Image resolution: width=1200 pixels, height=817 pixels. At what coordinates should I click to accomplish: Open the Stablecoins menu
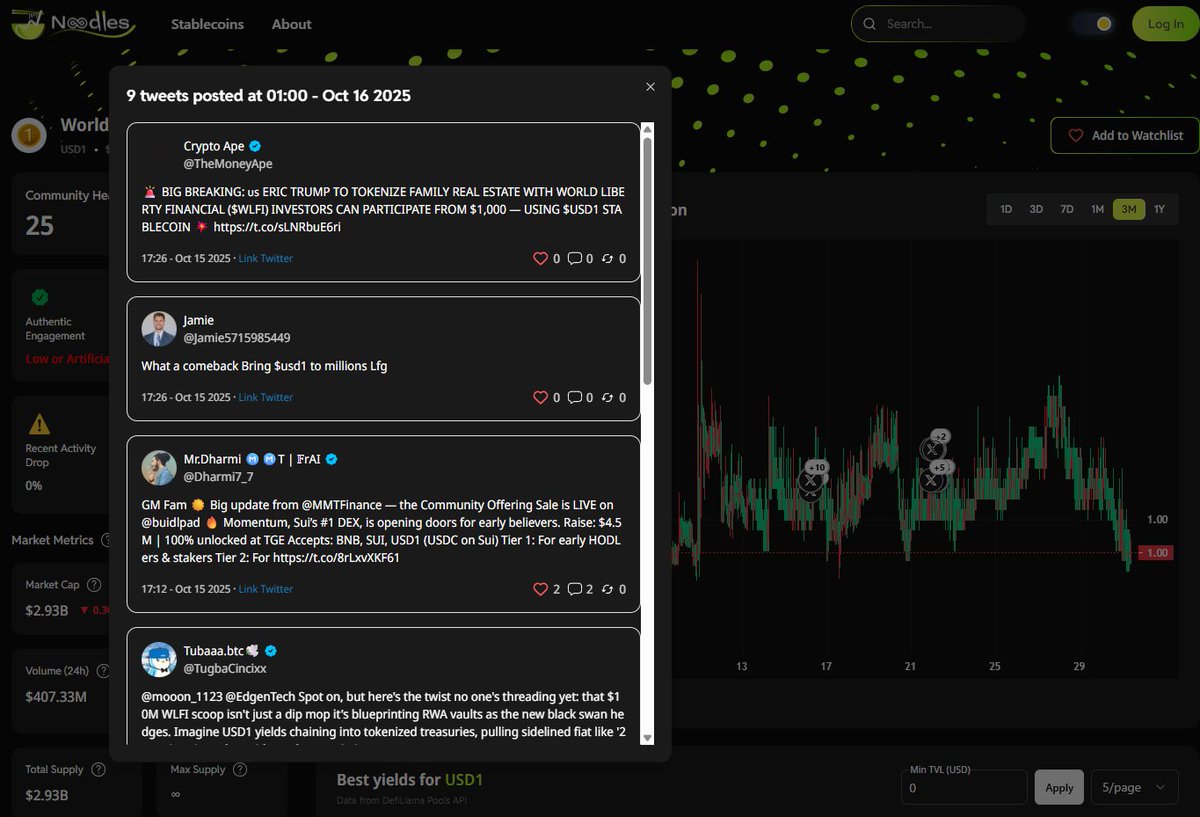207,24
